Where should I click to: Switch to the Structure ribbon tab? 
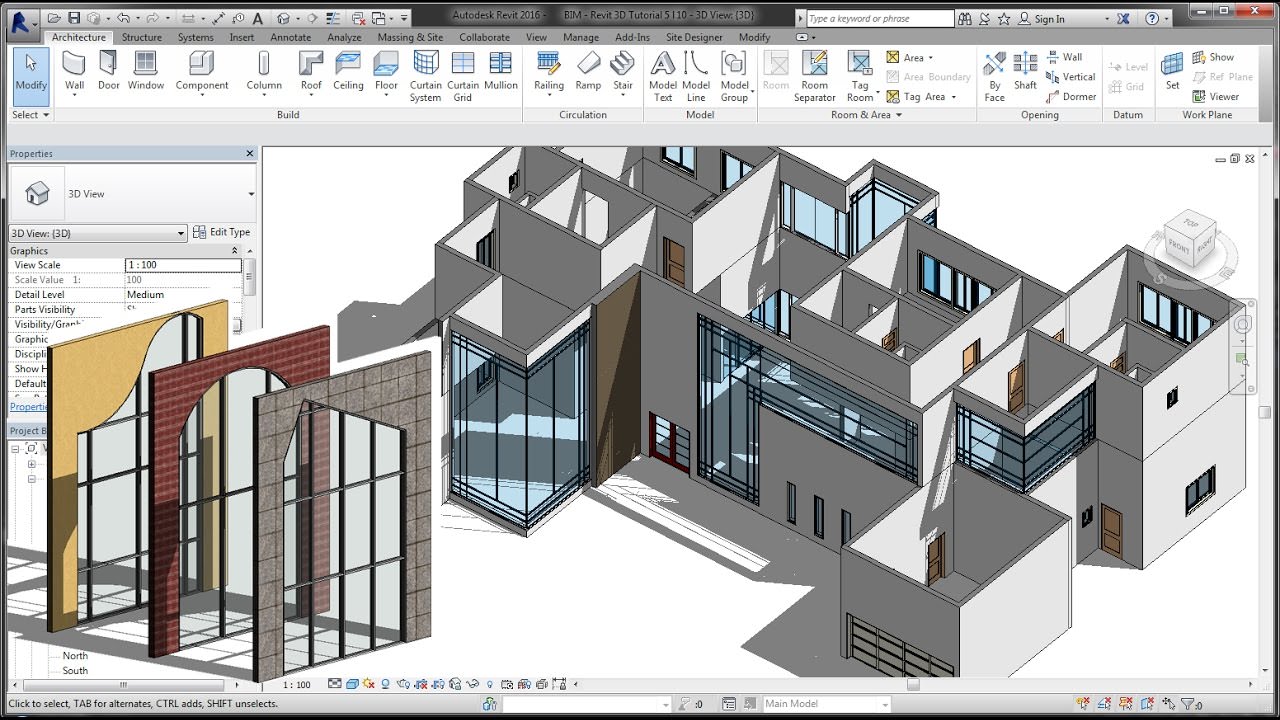coord(141,37)
